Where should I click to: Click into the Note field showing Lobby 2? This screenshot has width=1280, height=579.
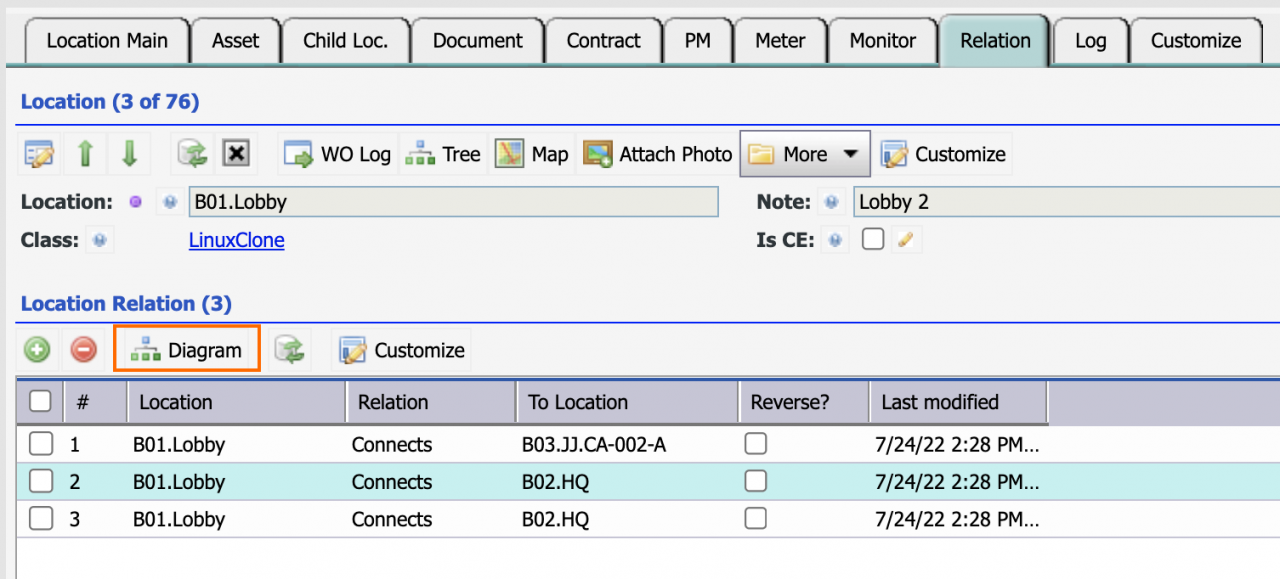pos(1060,202)
